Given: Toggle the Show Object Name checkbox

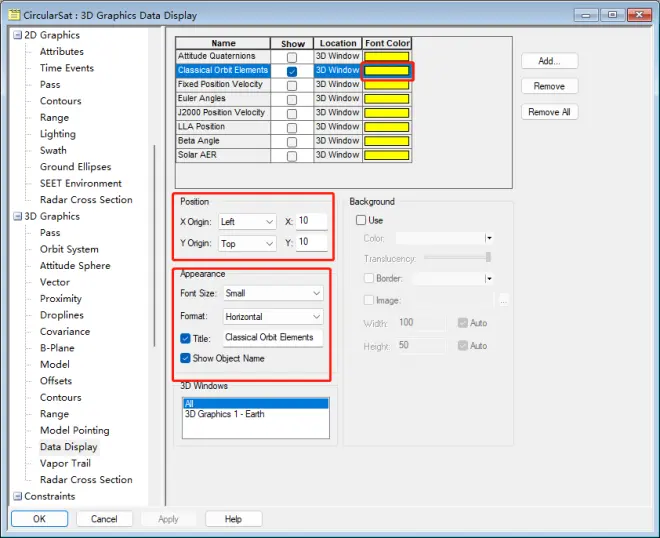Looking at the screenshot, I should pyautogui.click(x=185, y=358).
